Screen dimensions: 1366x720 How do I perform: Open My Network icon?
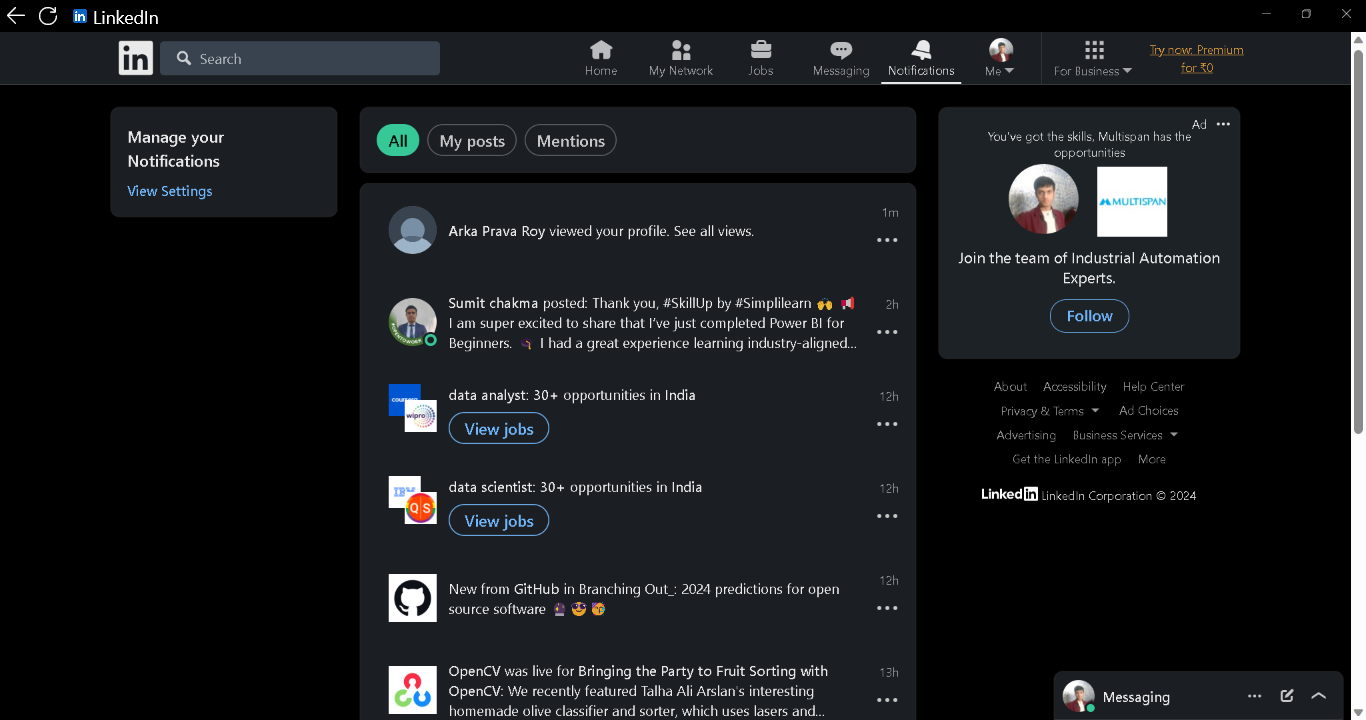(x=681, y=50)
